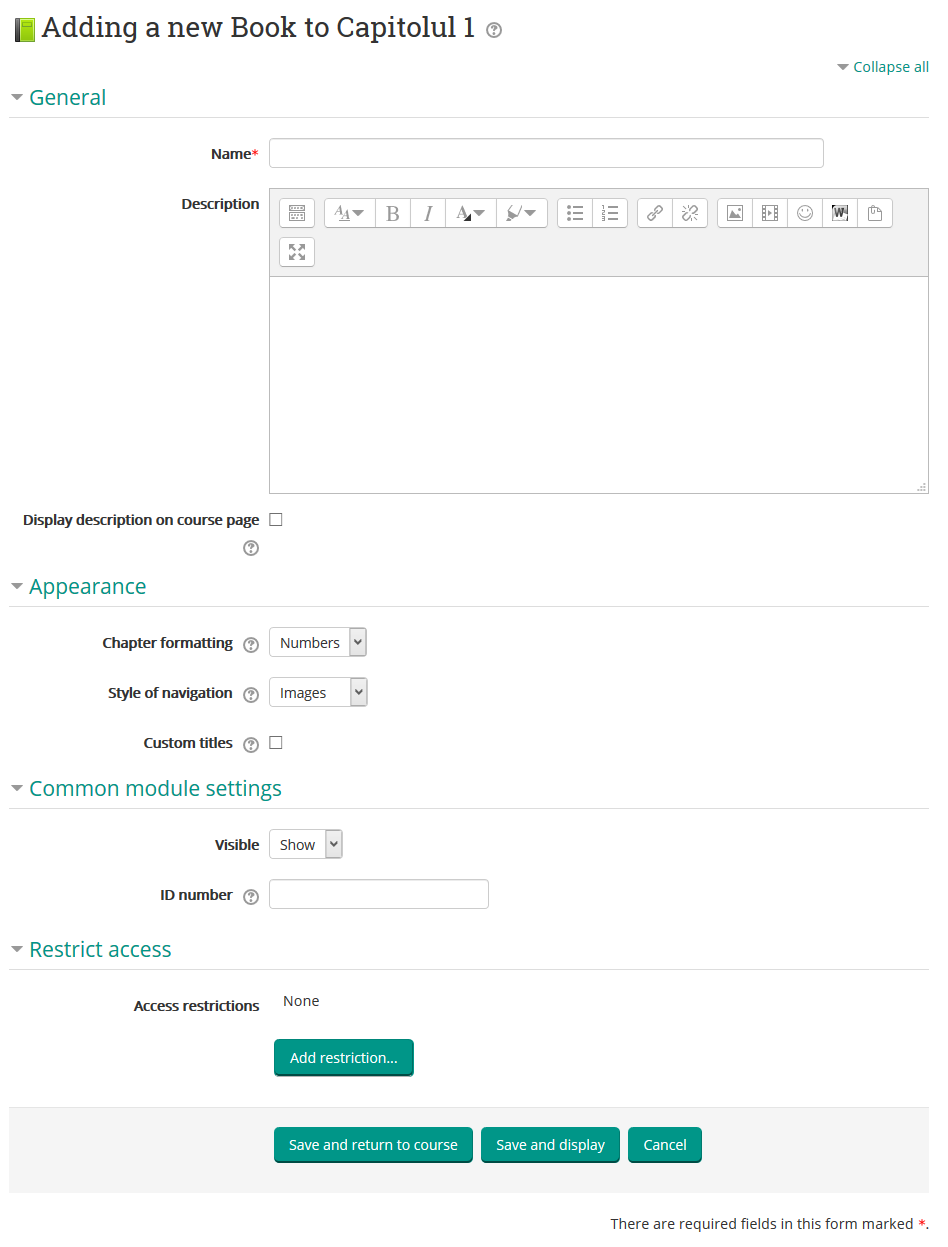Open the Visible dropdown
948x1247 pixels.
pyautogui.click(x=306, y=845)
